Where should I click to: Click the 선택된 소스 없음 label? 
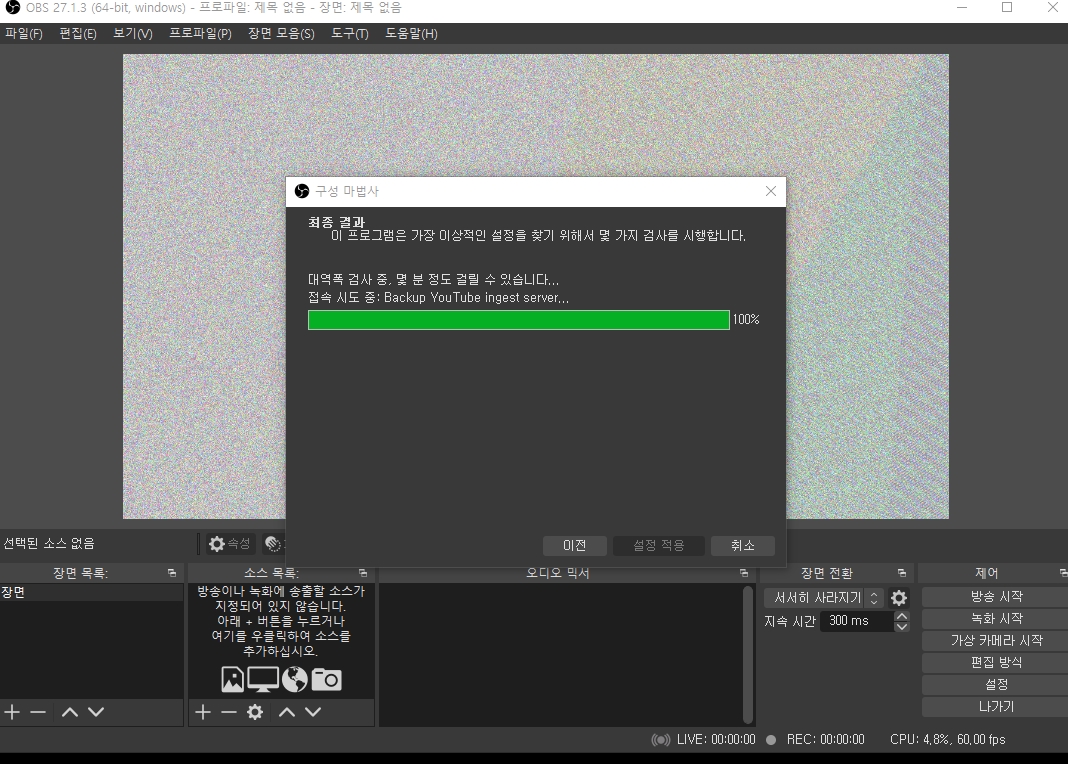[49, 543]
